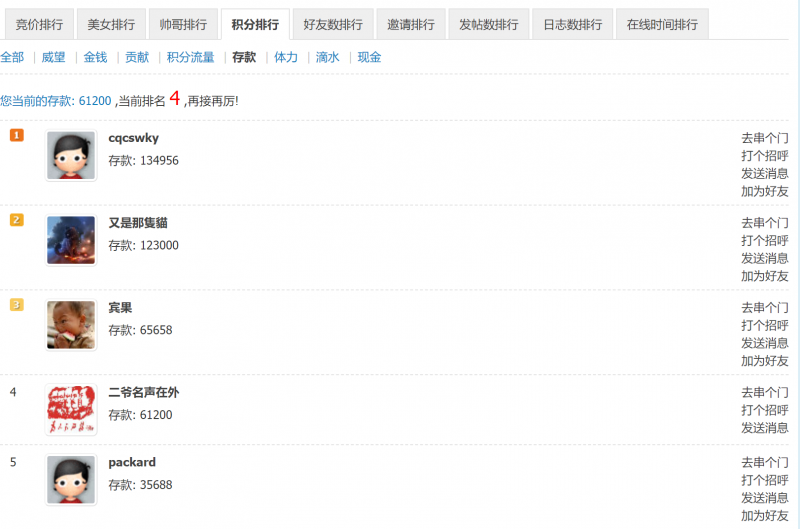Open 又是那隻貓's avatar picture
This screenshot has width=800, height=529.
click(x=71, y=241)
